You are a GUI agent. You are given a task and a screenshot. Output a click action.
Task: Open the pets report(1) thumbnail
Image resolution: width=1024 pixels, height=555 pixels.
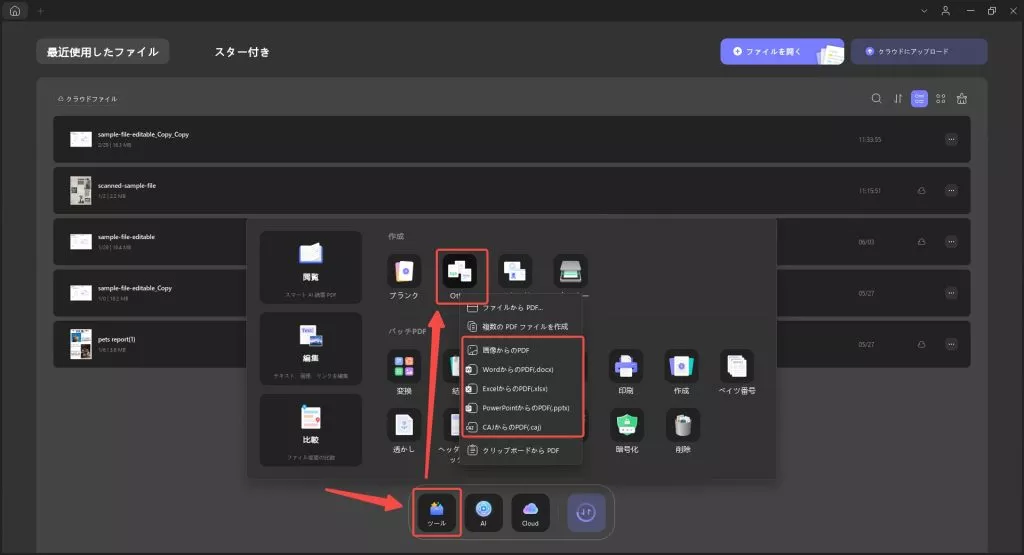click(x=80, y=344)
